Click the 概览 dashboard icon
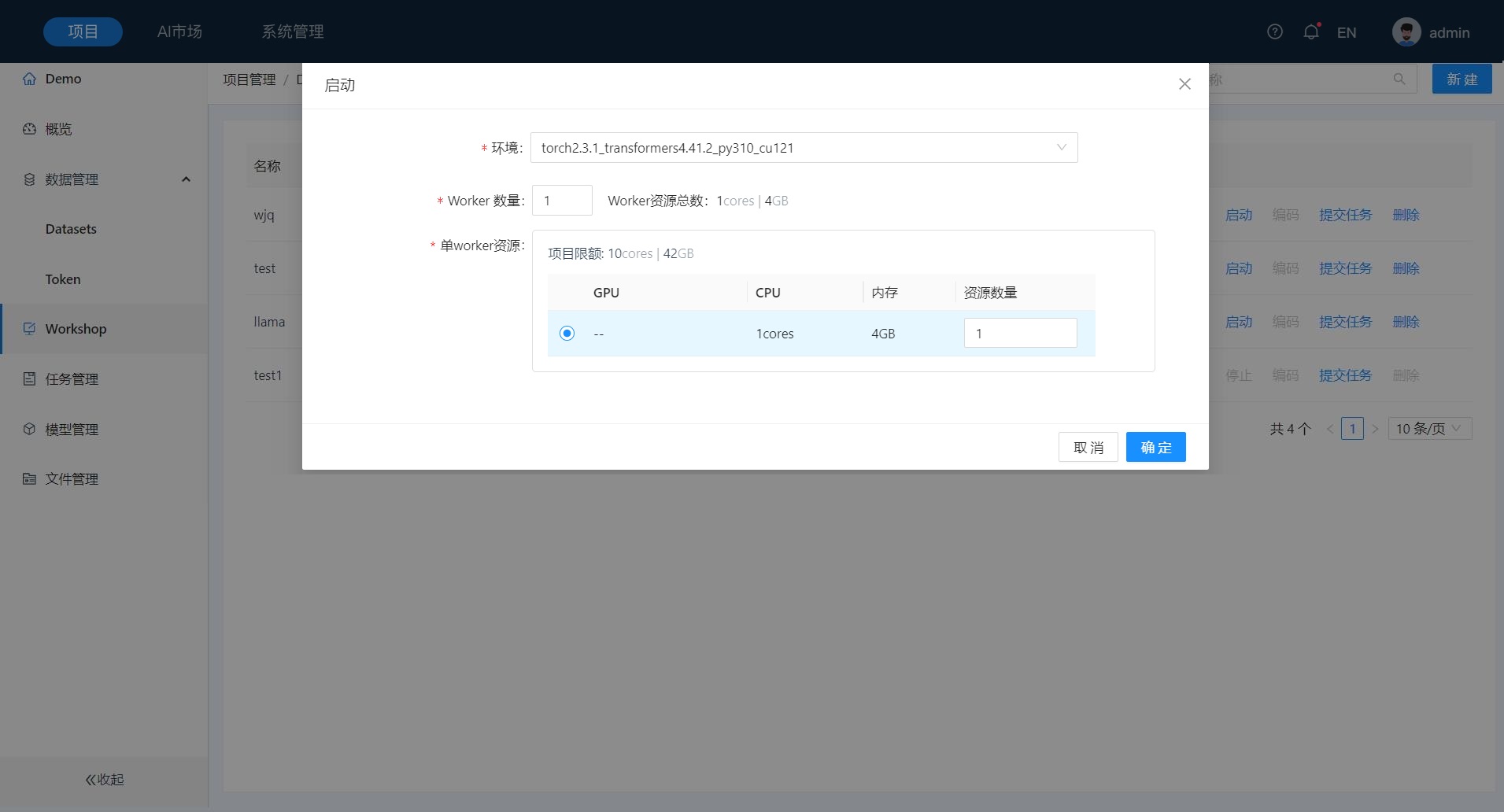The height and width of the screenshot is (812, 1504). [29, 129]
